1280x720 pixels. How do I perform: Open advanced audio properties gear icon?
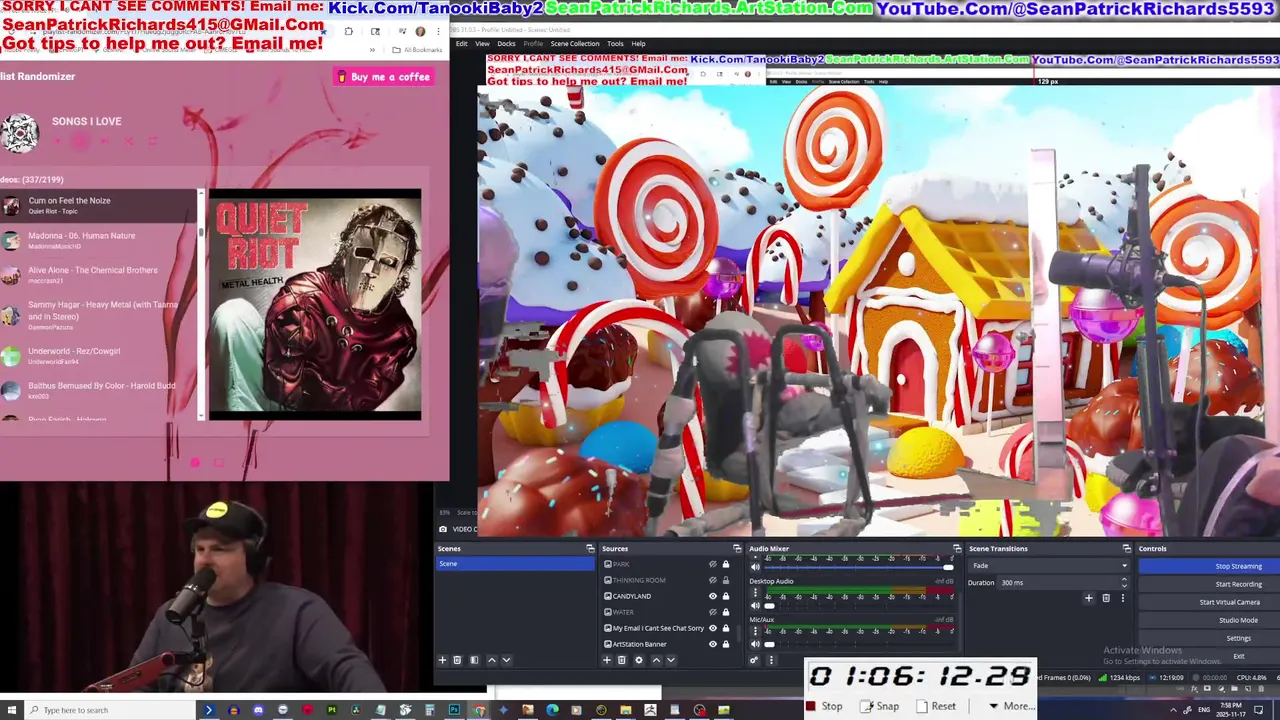754,660
